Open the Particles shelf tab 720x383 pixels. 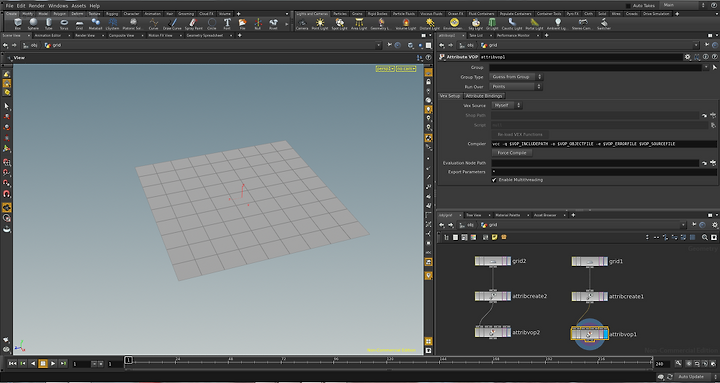[340, 14]
